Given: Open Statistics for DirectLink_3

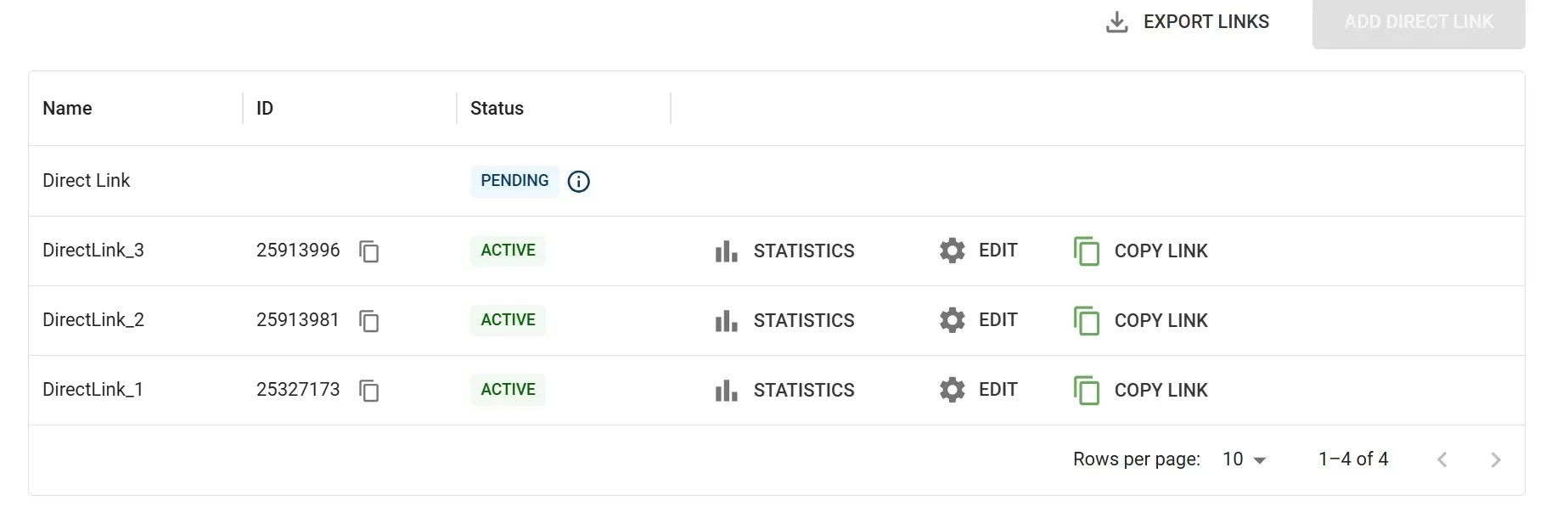Looking at the screenshot, I should coord(785,251).
